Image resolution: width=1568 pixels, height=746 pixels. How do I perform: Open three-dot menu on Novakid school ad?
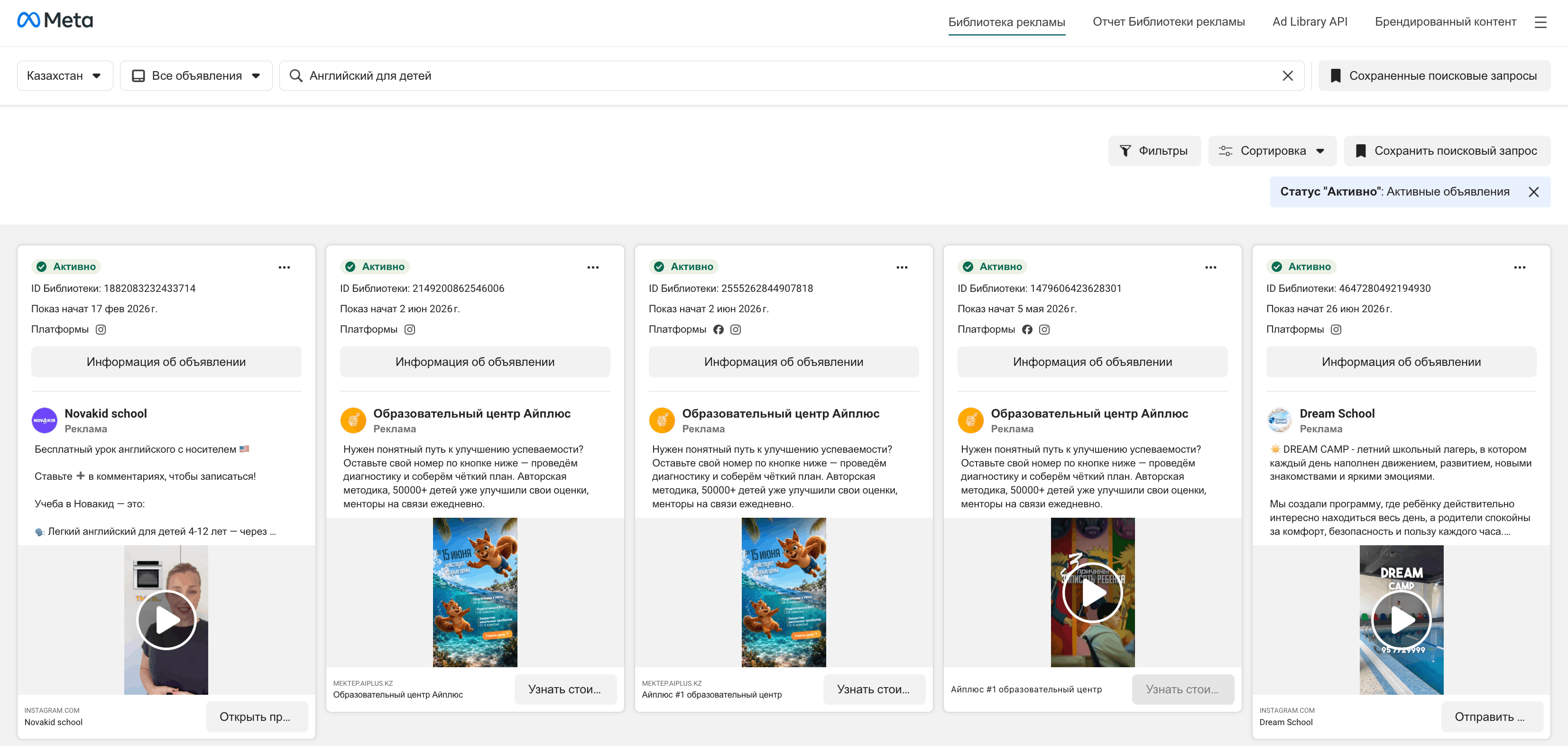point(284,267)
